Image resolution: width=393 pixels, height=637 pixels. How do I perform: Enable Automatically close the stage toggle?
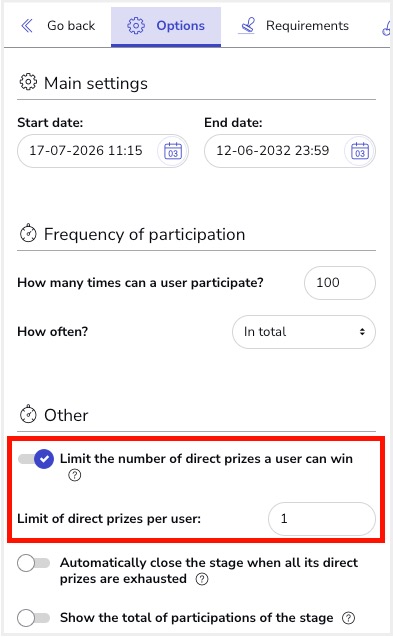click(33, 563)
